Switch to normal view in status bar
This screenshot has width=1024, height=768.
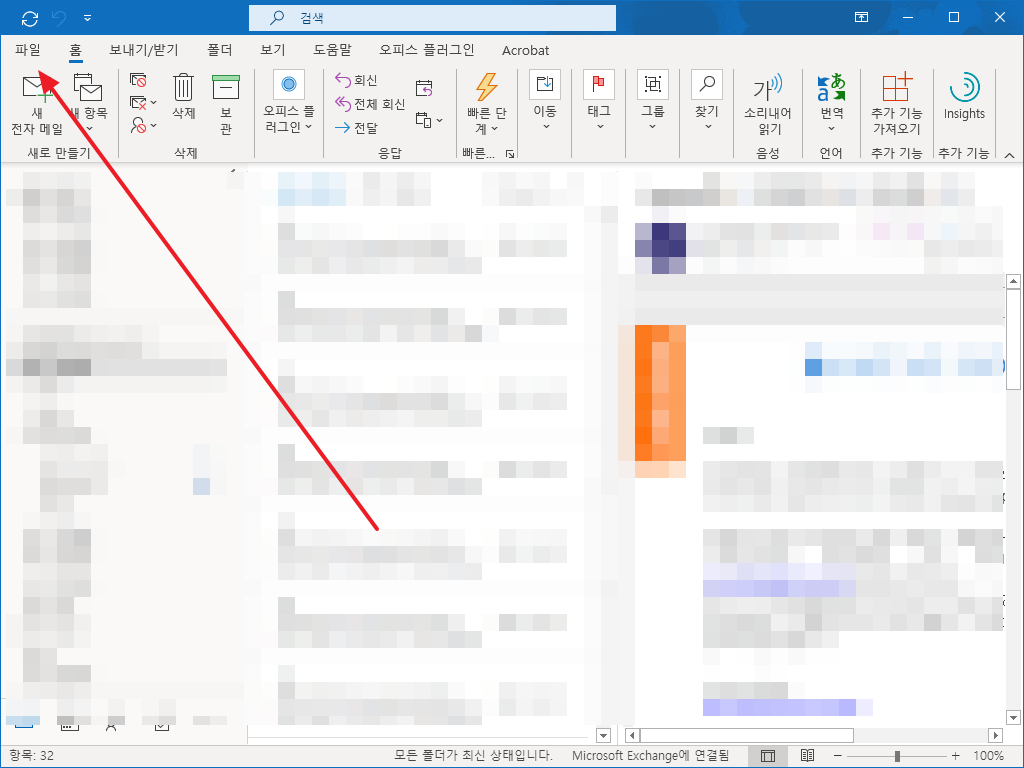click(x=768, y=756)
